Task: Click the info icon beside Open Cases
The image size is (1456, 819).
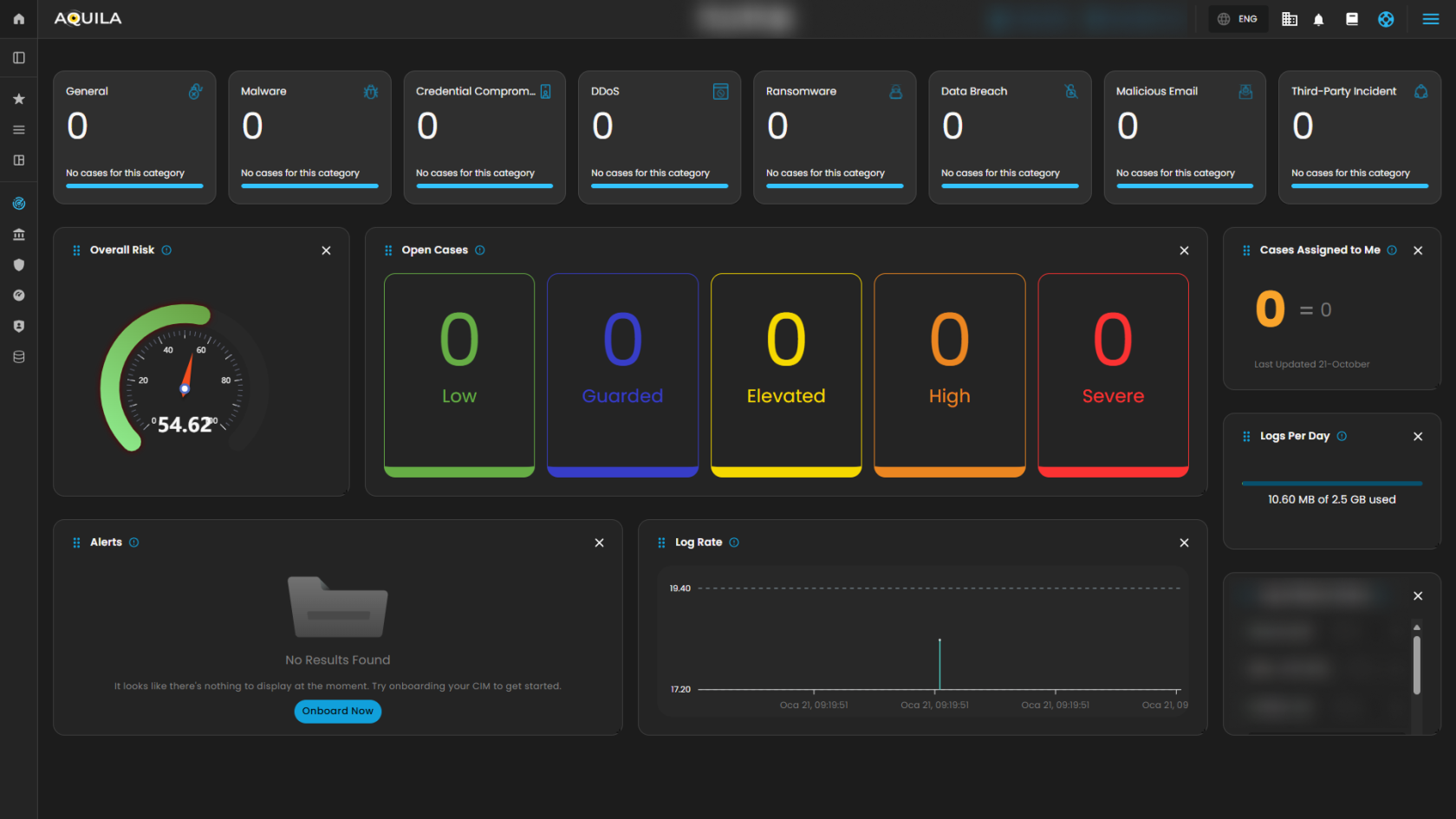Action: coord(480,250)
